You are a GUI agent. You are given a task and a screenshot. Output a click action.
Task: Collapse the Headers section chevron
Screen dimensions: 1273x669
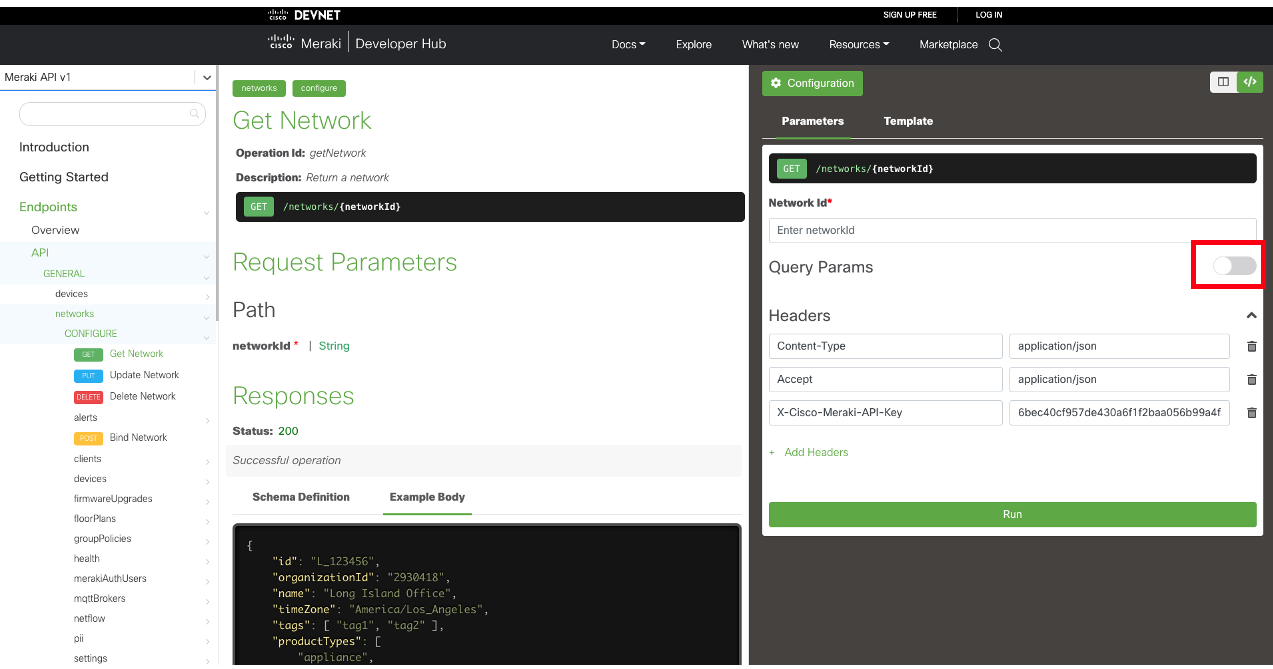(1251, 314)
